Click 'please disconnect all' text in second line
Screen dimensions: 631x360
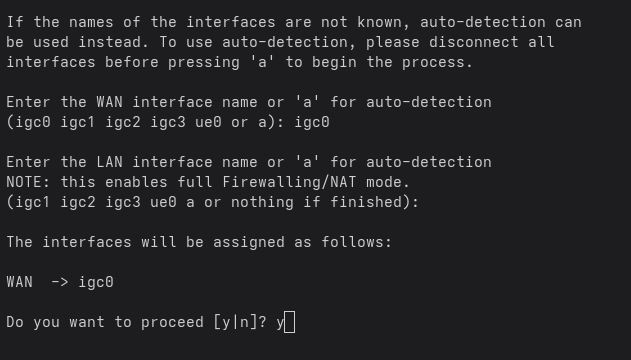coord(460,42)
